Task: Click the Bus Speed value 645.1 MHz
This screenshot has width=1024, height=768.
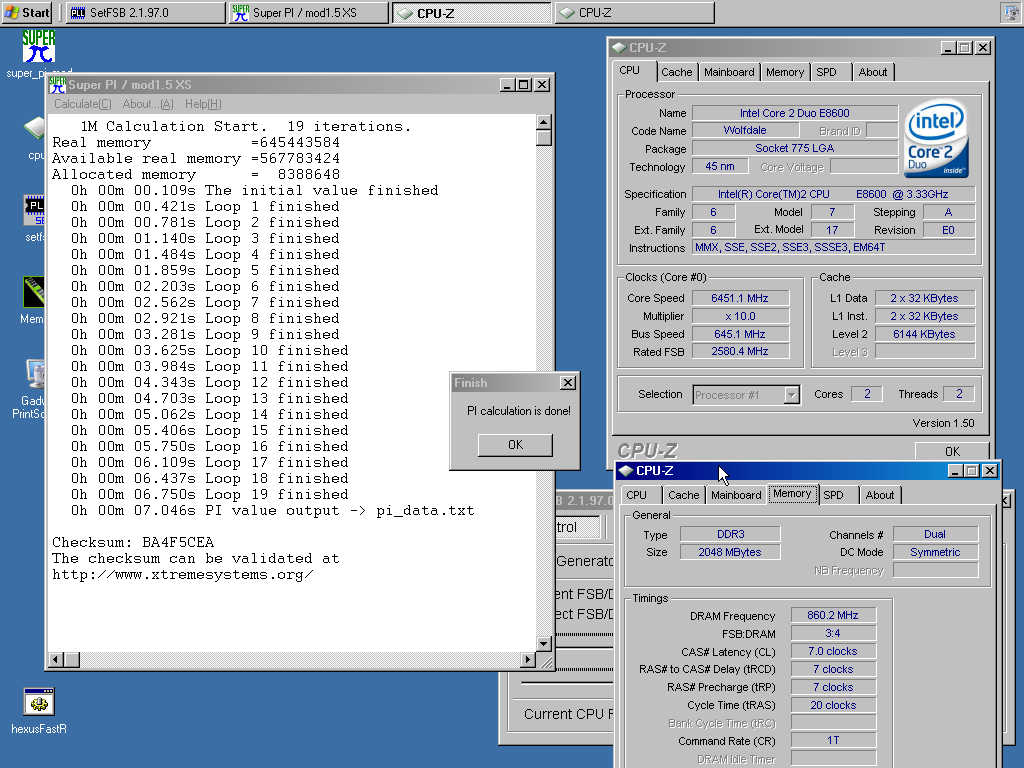Action: (x=740, y=334)
